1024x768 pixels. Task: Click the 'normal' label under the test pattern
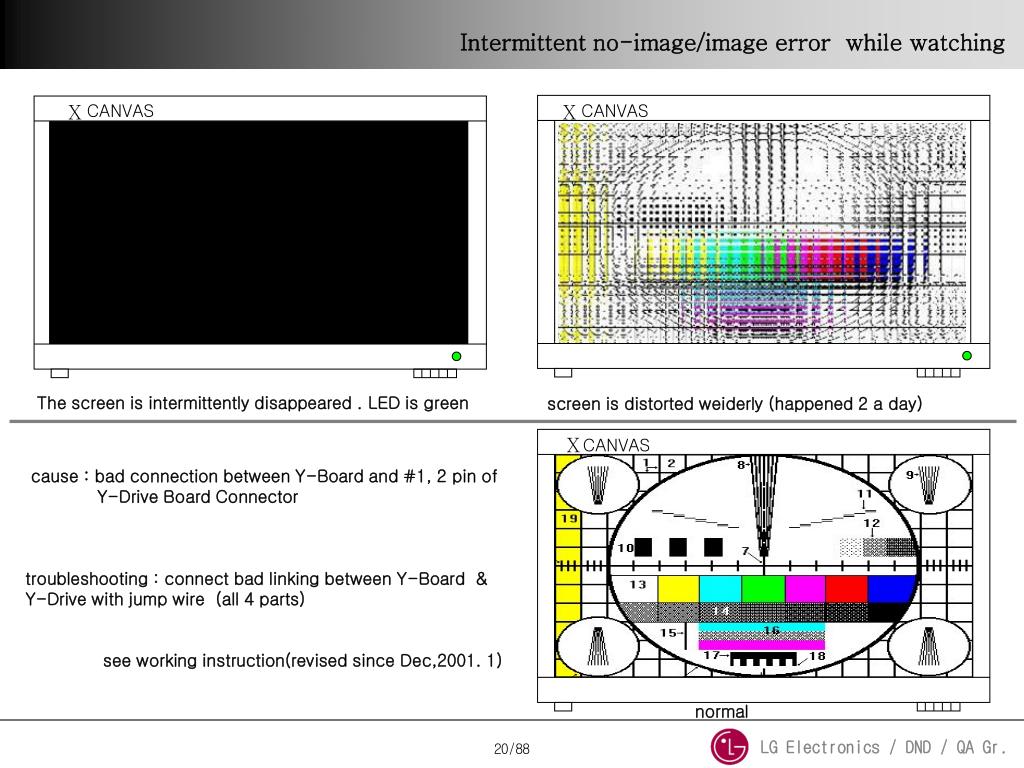click(x=722, y=711)
